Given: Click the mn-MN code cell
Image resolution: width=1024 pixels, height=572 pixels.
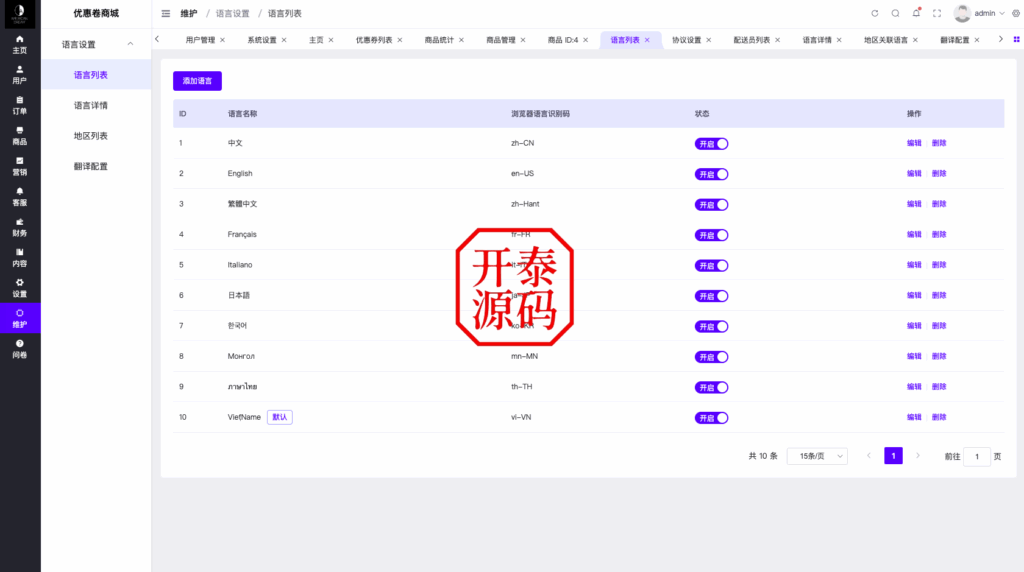Looking at the screenshot, I should [x=524, y=357].
